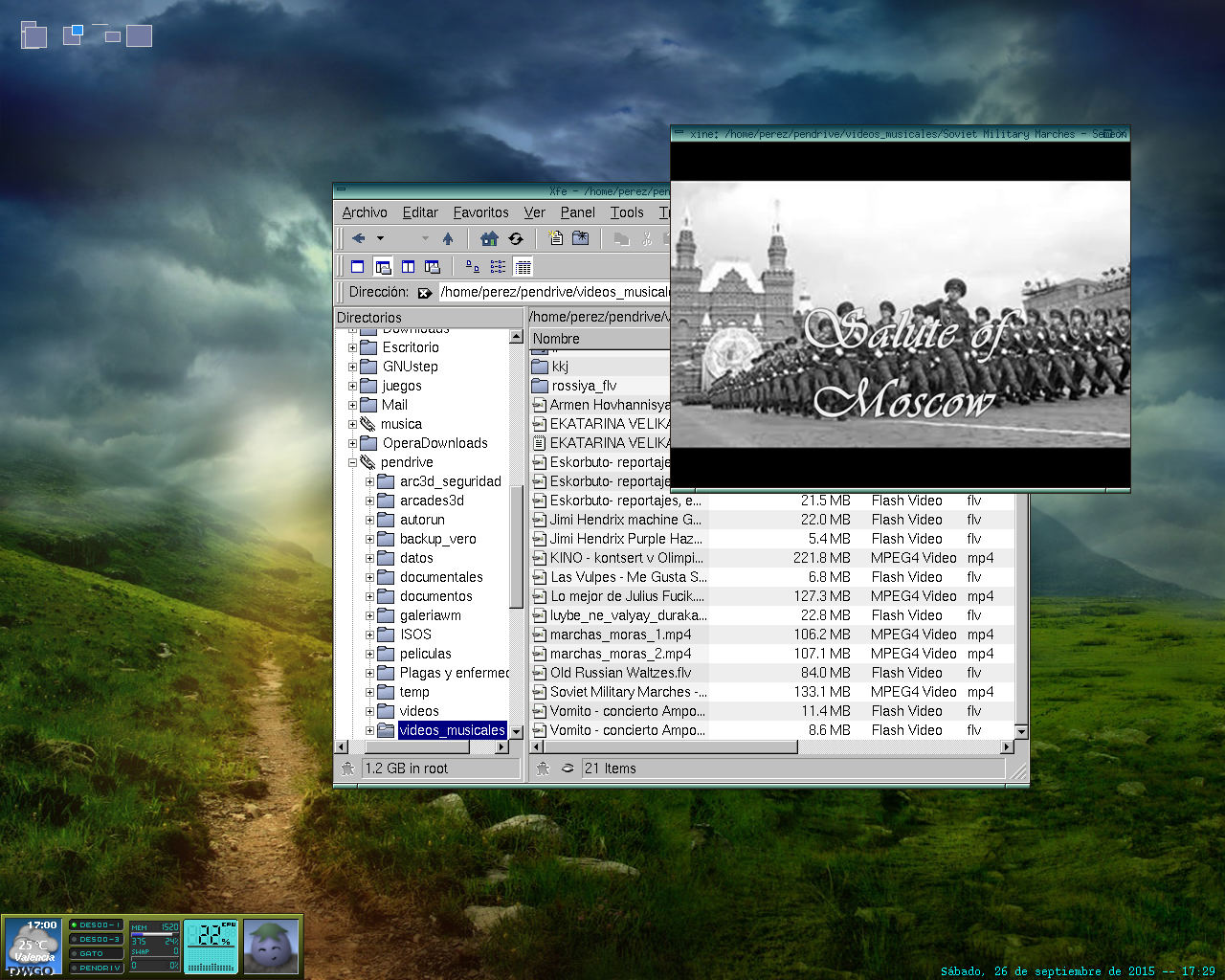Create a new folder
The height and width of the screenshot is (980, 1225).
click(580, 238)
